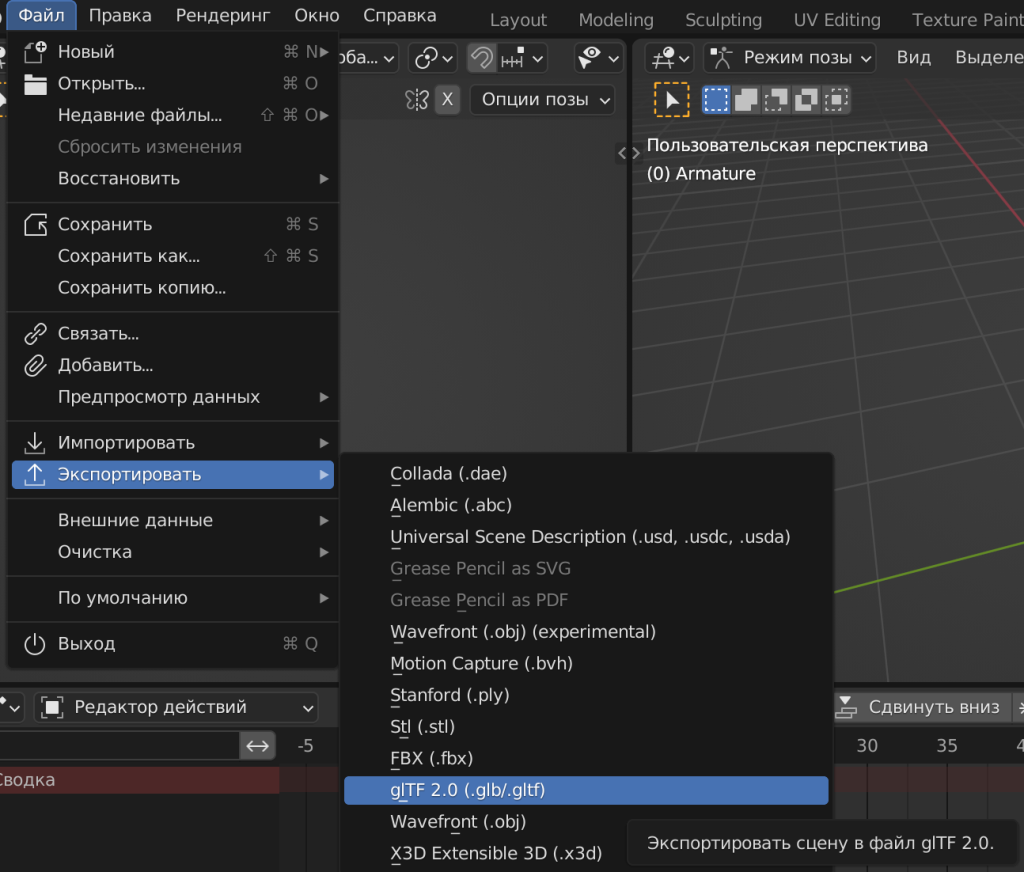
Task: Open the Вид viewport menu
Action: click(x=914, y=57)
